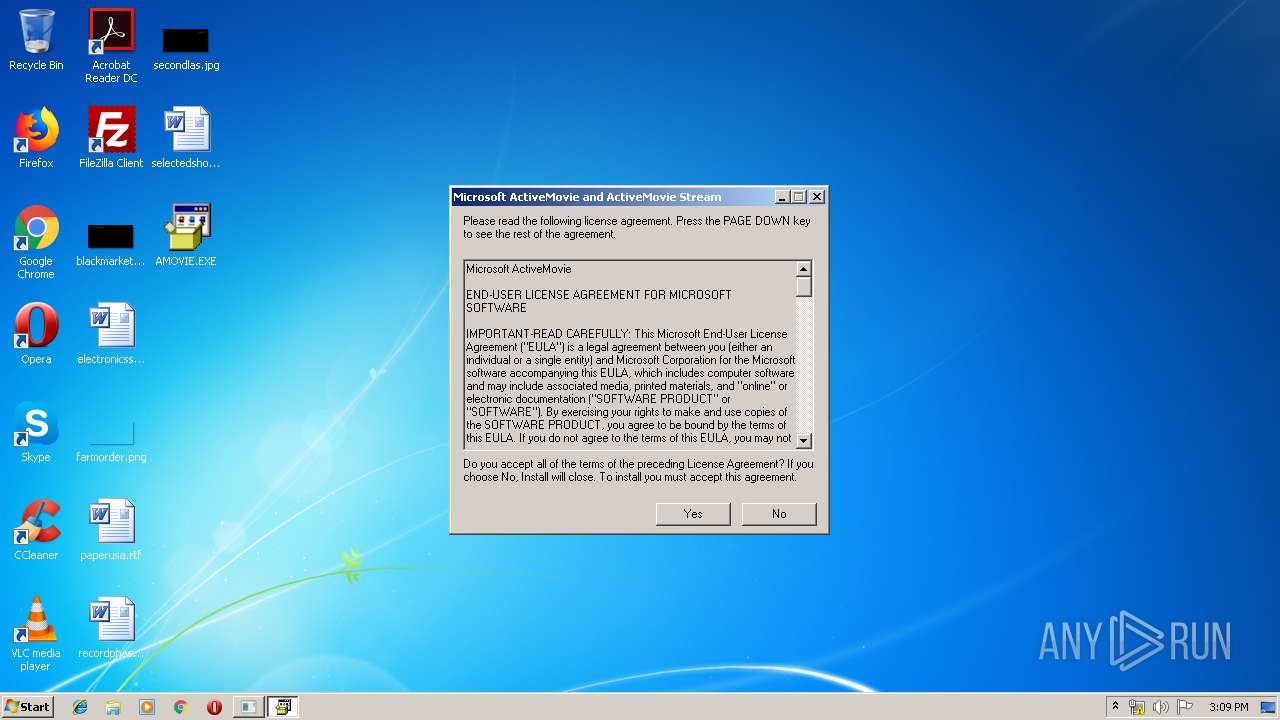Click the 3:09 PM taskbar clock
Screen dimensions: 1280x720
point(1229,707)
